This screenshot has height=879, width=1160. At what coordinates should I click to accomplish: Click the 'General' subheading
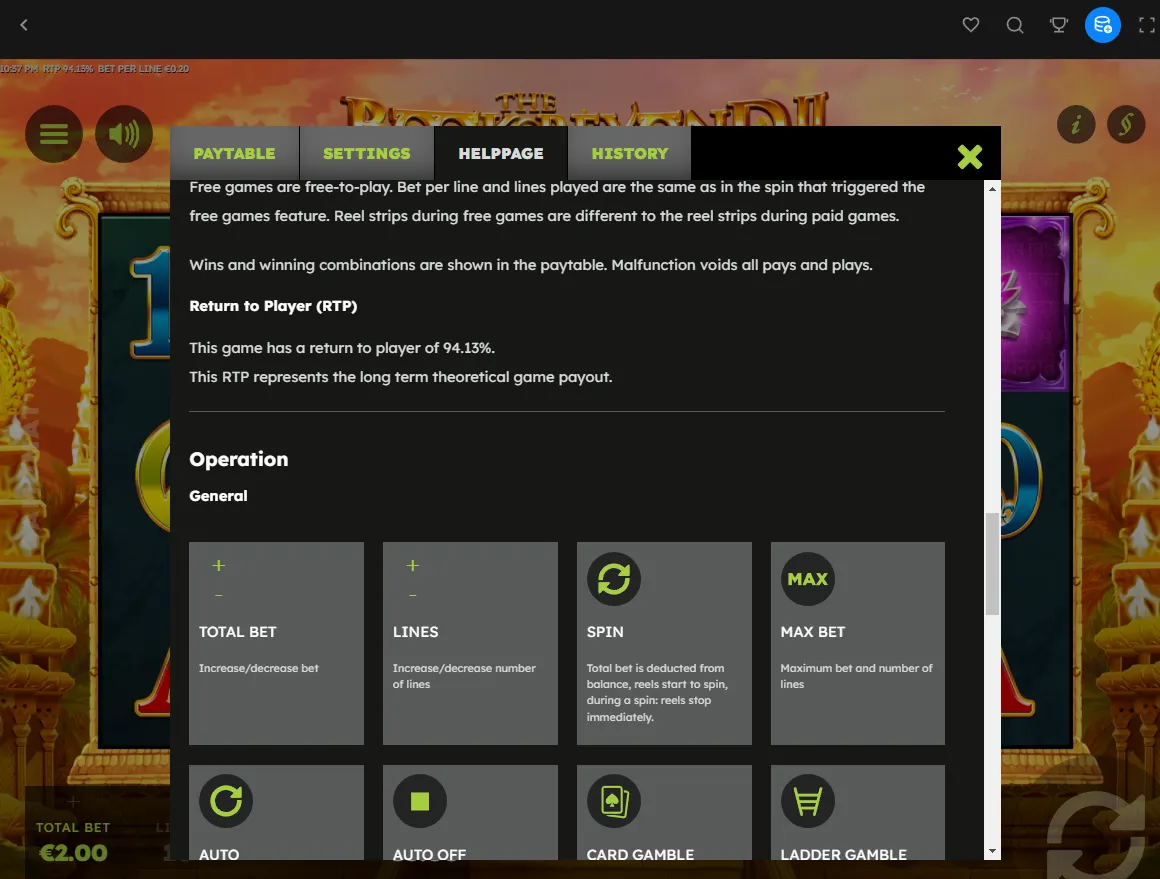pyautogui.click(x=218, y=496)
